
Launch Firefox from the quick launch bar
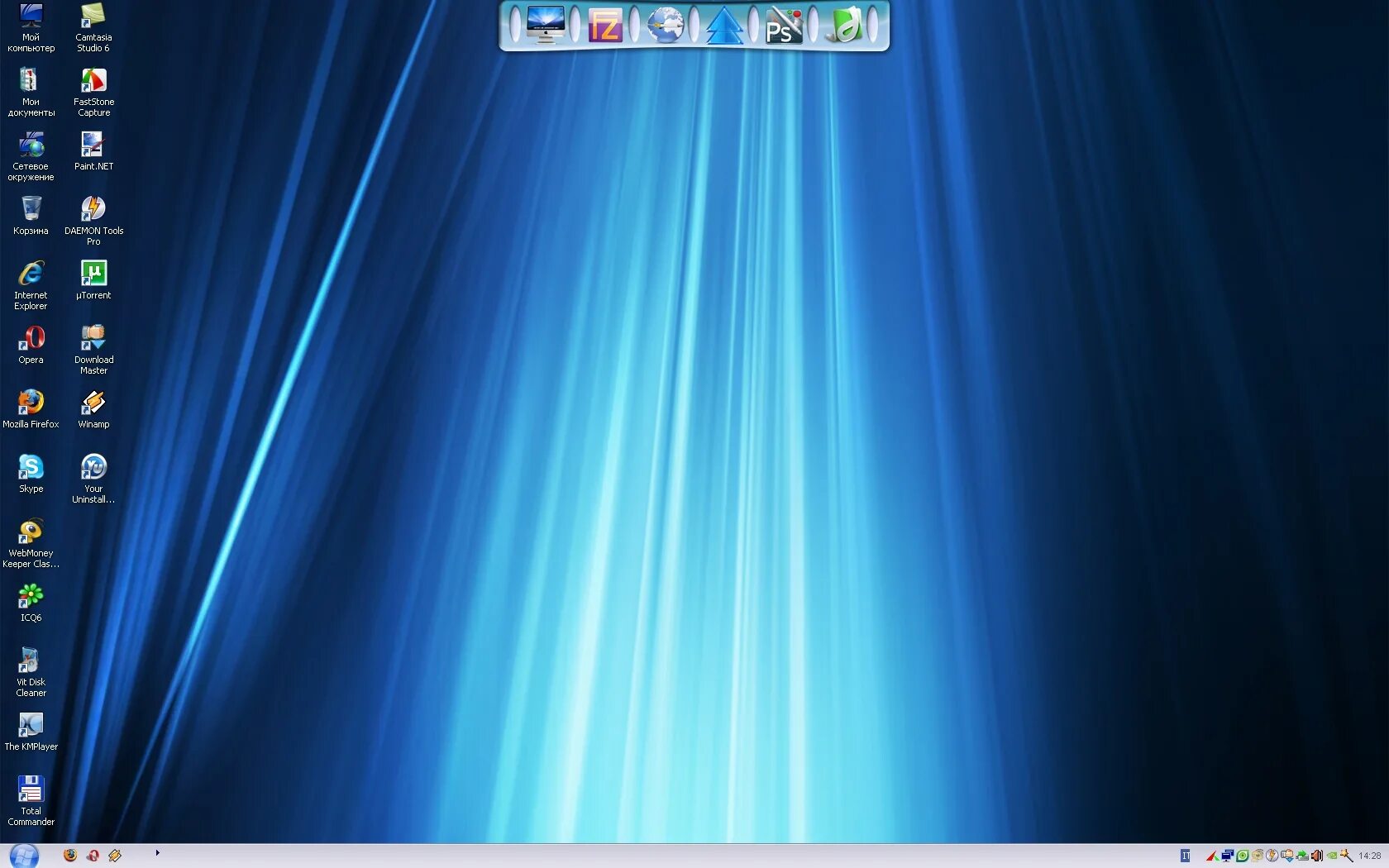click(70, 856)
